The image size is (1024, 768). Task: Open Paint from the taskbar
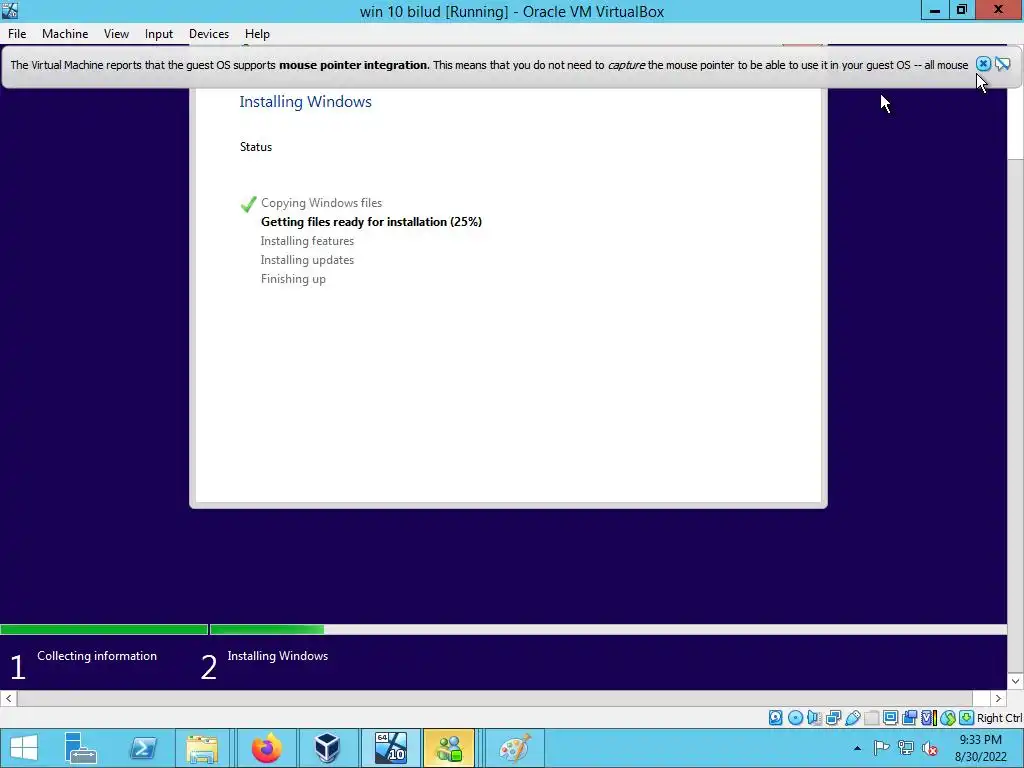pos(515,748)
